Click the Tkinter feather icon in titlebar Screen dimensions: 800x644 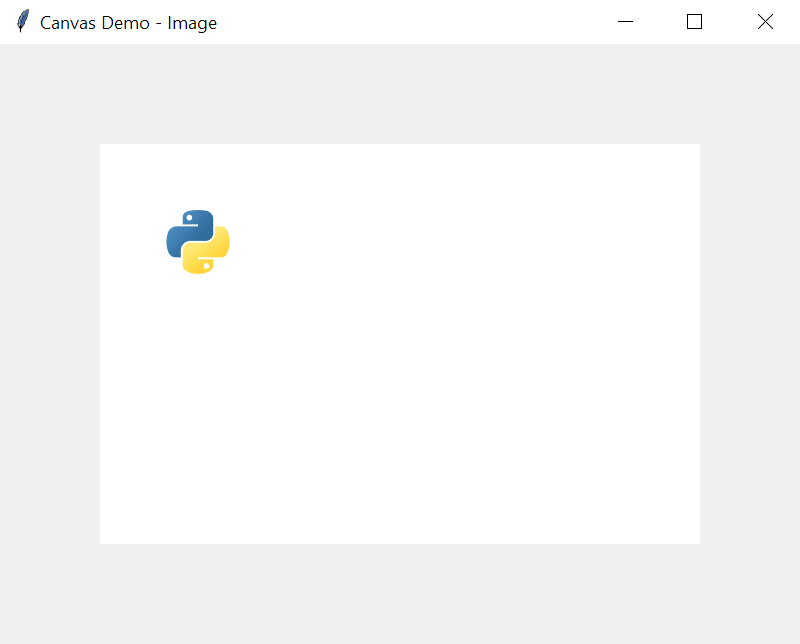coord(20,21)
